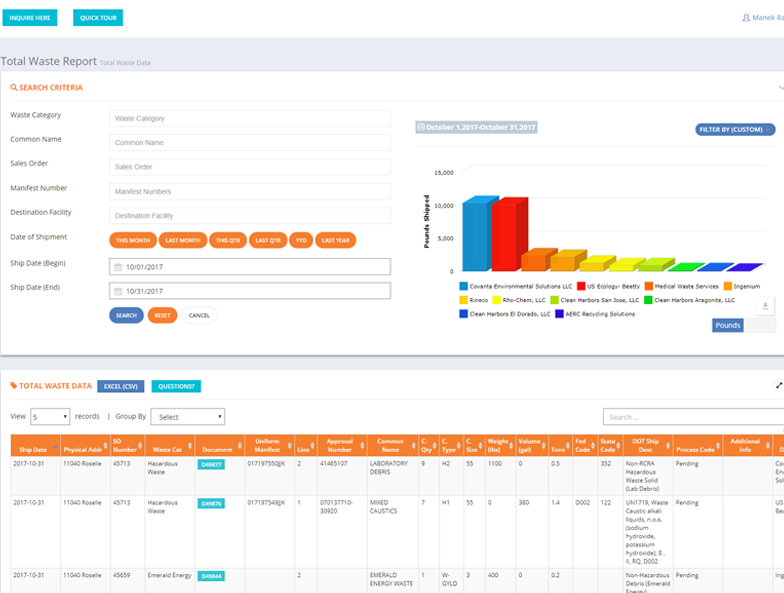This screenshot has height=593, width=784.
Task: Toggle Medical Waste Services legend swatch
Action: click(x=648, y=286)
